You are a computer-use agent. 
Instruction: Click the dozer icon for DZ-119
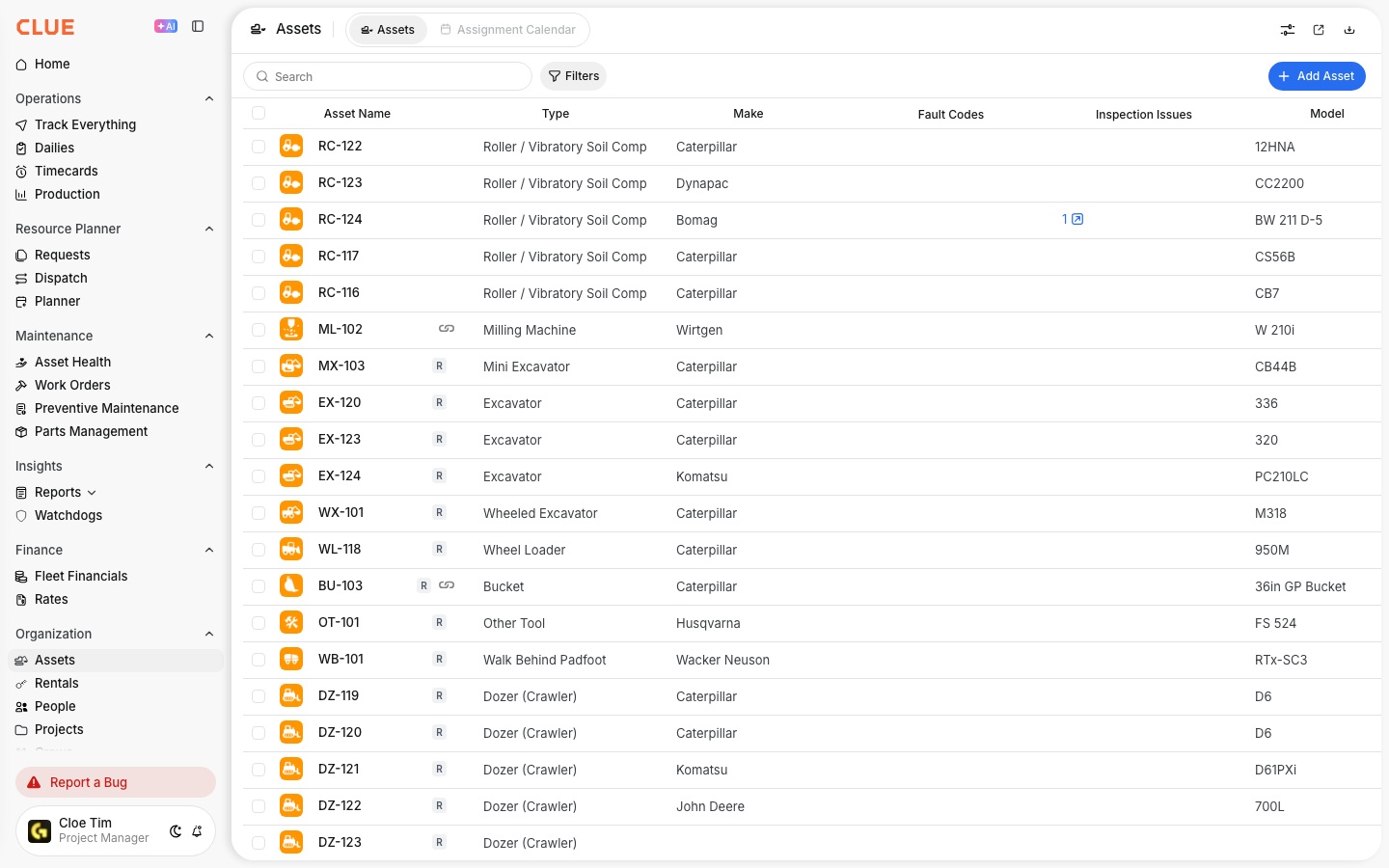coord(291,696)
